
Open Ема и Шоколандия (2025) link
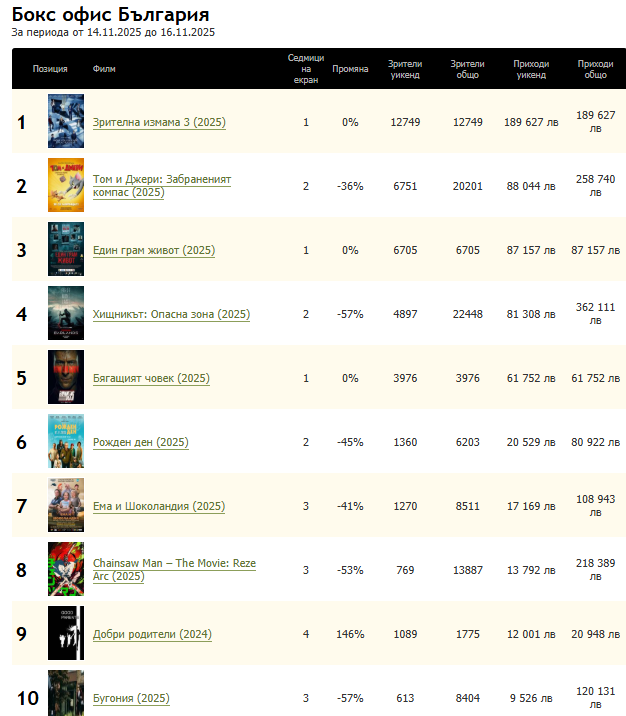click(x=158, y=507)
